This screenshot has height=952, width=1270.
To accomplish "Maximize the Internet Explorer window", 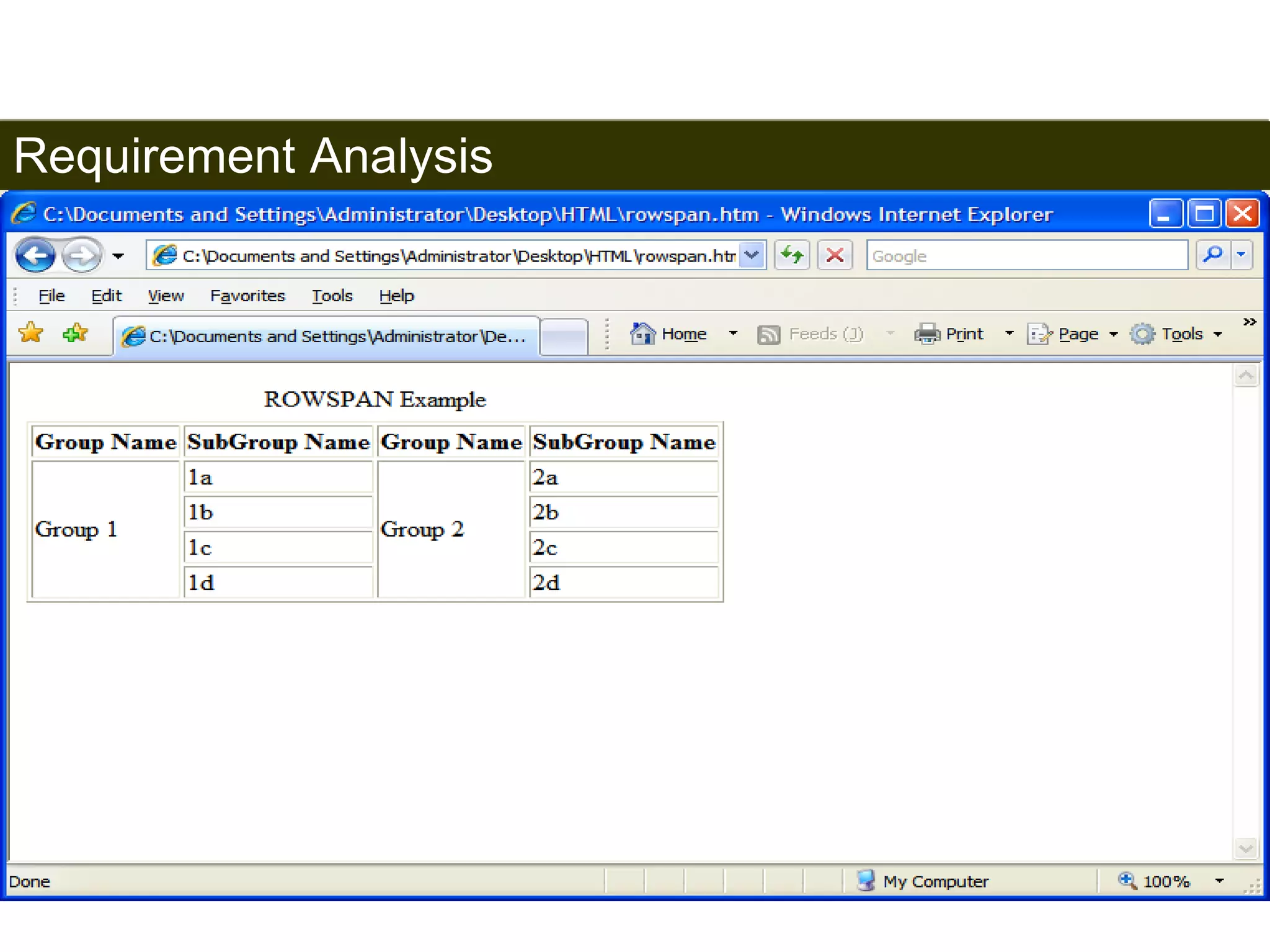I will point(1204,214).
